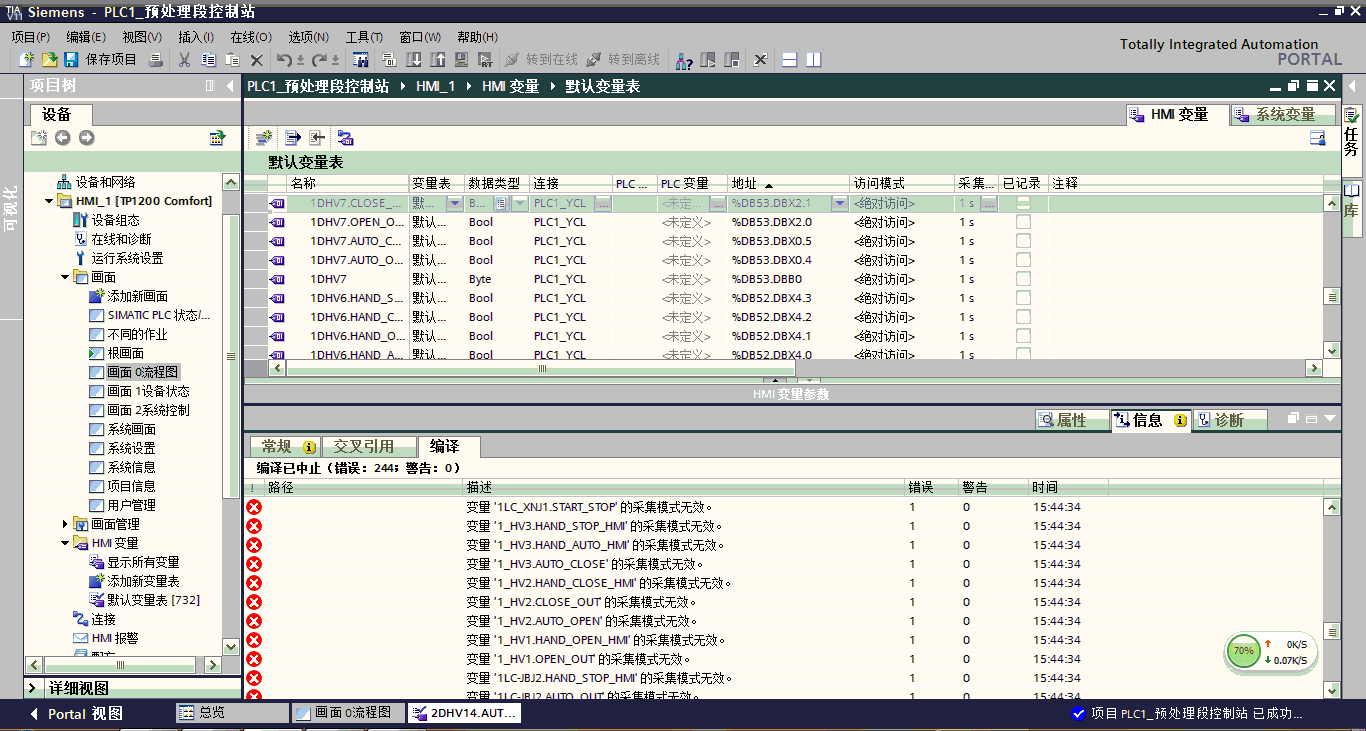This screenshot has height=731, width=1366.
Task: Click the synchronize PLC tags icon
Action: click(345, 138)
